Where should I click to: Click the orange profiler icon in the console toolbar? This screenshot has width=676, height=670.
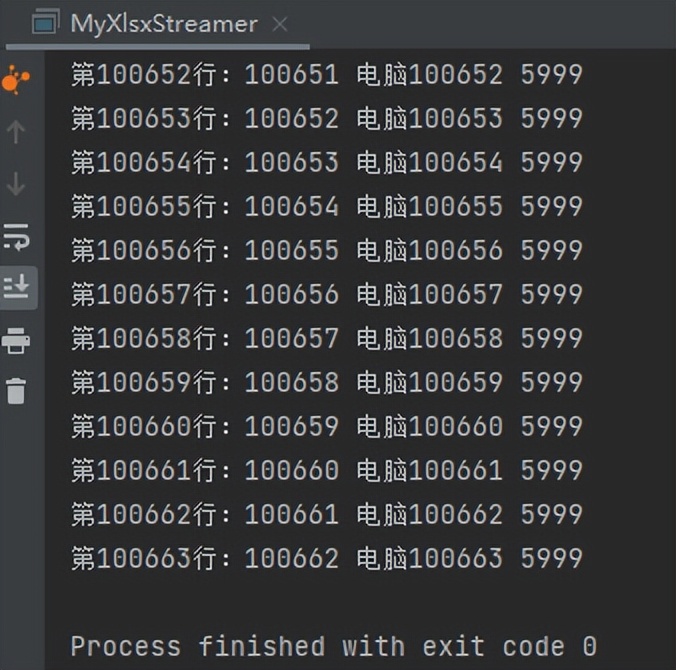point(16,80)
